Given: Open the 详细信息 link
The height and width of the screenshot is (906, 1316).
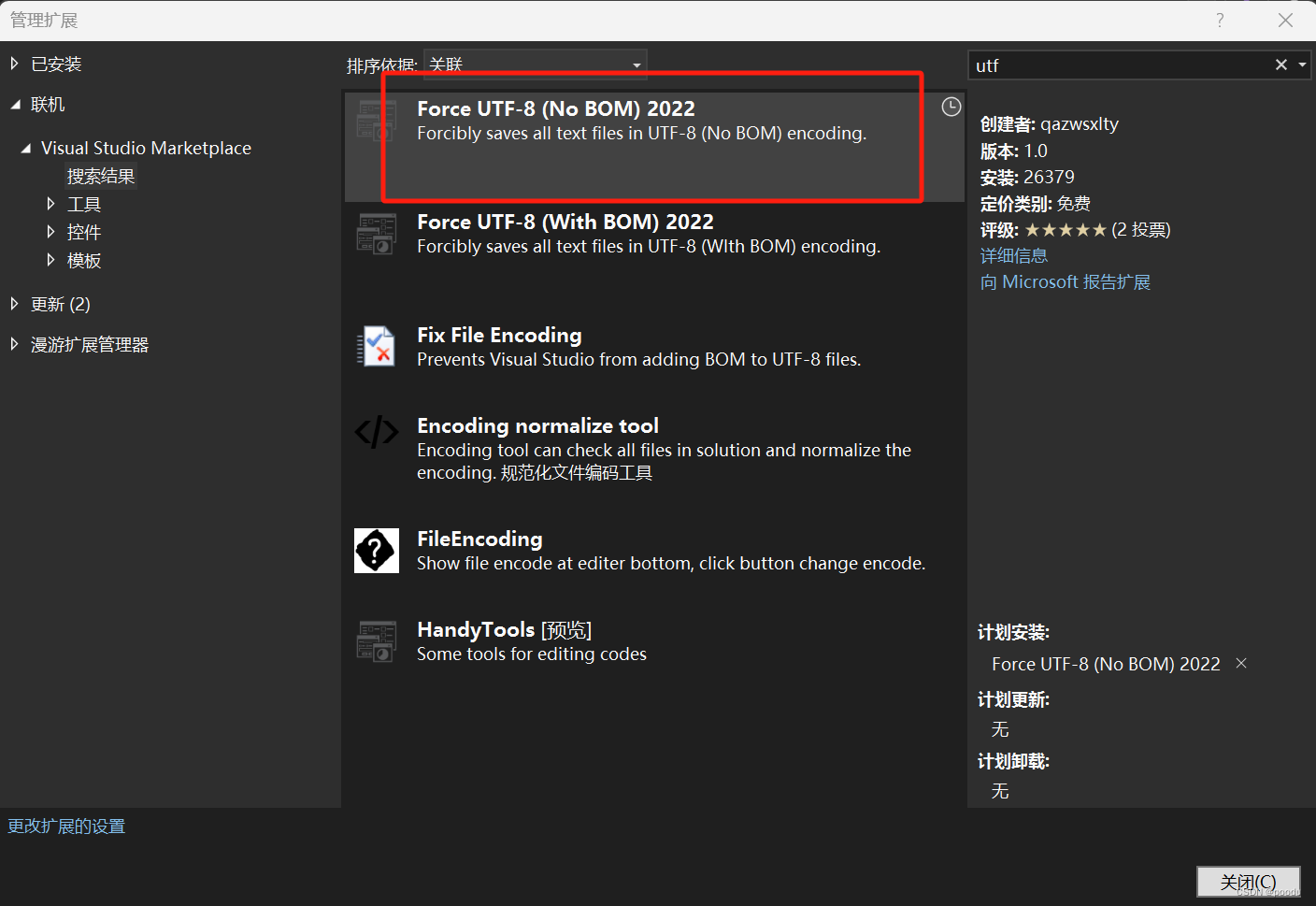Looking at the screenshot, I should [x=1013, y=255].
